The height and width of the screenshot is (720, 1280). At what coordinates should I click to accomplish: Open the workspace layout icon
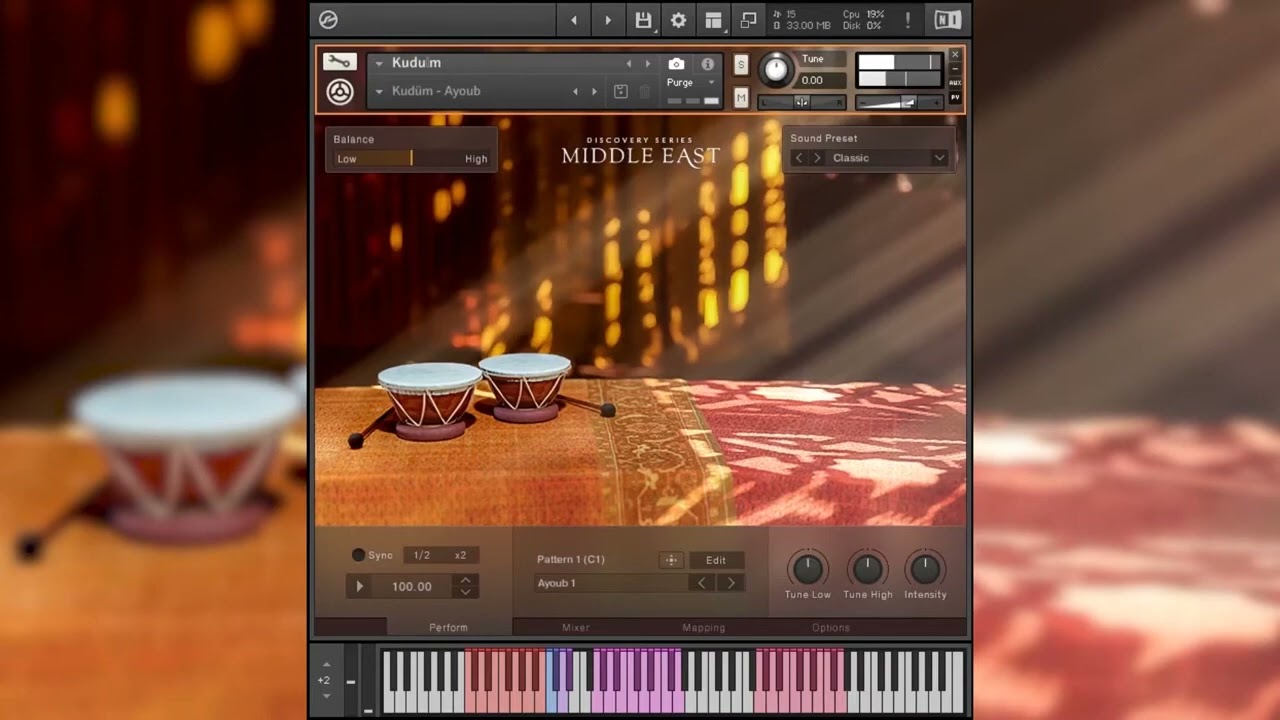coord(713,20)
